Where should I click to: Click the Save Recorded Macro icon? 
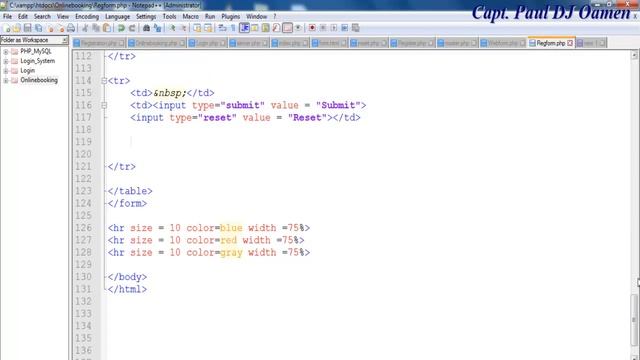[356, 28]
